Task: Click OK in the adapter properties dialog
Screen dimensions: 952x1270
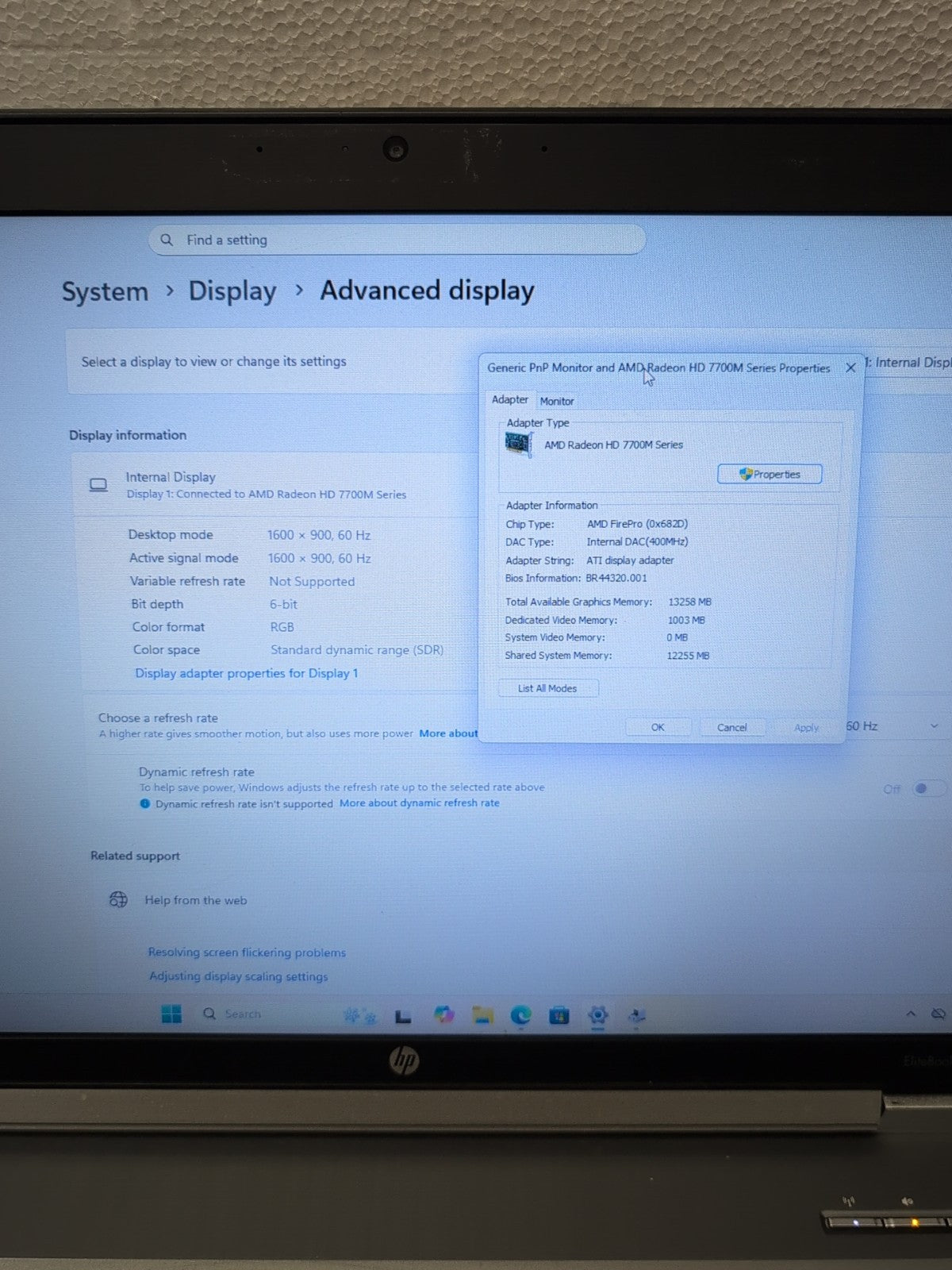Action: tap(658, 727)
